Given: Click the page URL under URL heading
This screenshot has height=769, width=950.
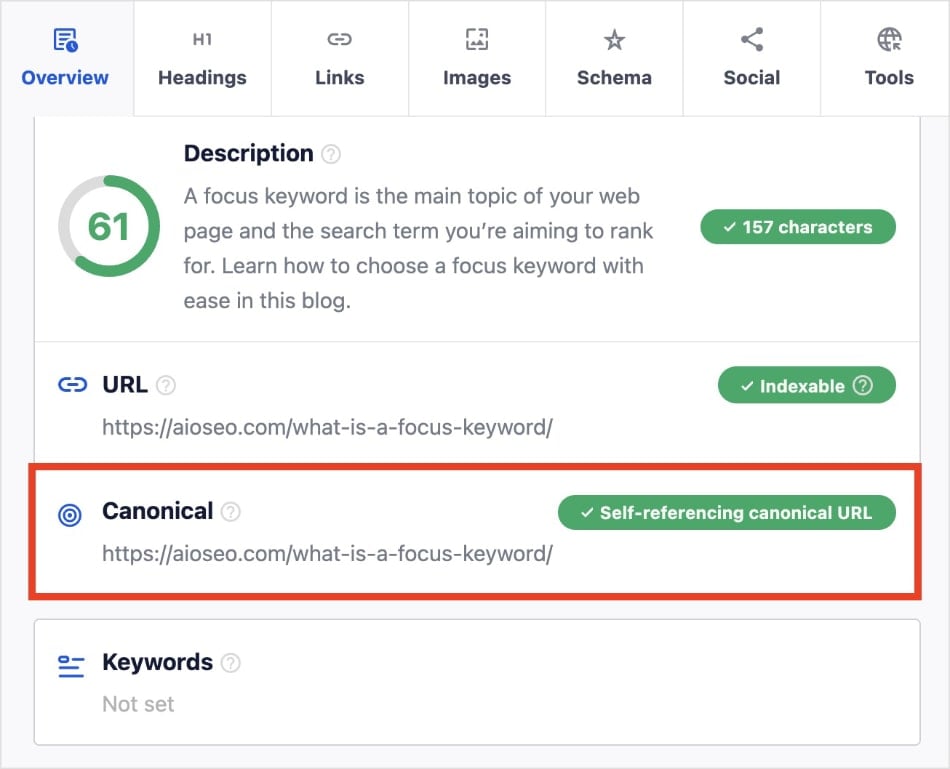Looking at the screenshot, I should click(327, 428).
